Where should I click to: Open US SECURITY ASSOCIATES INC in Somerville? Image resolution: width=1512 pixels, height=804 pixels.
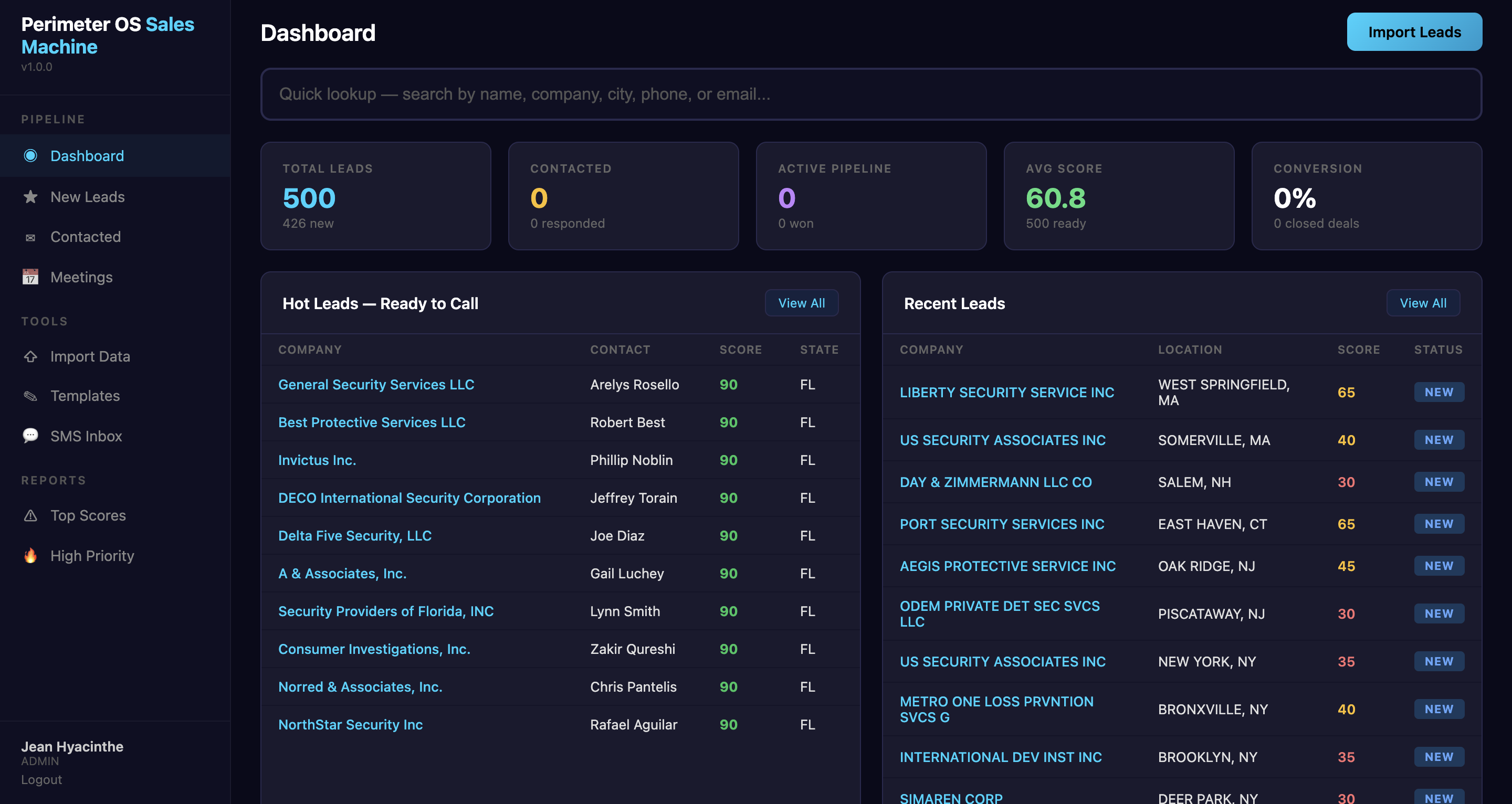[1003, 440]
